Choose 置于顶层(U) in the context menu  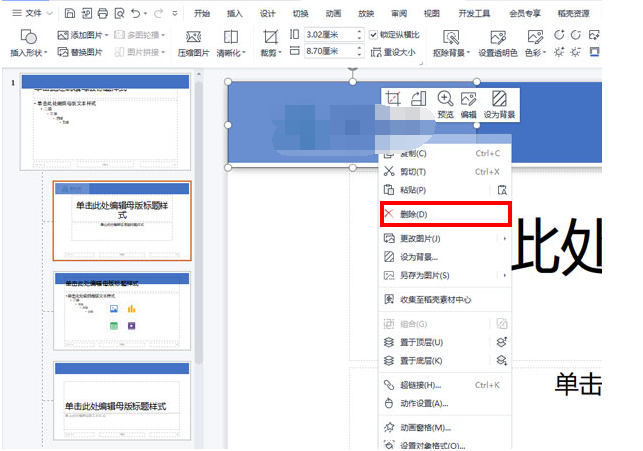pos(445,342)
